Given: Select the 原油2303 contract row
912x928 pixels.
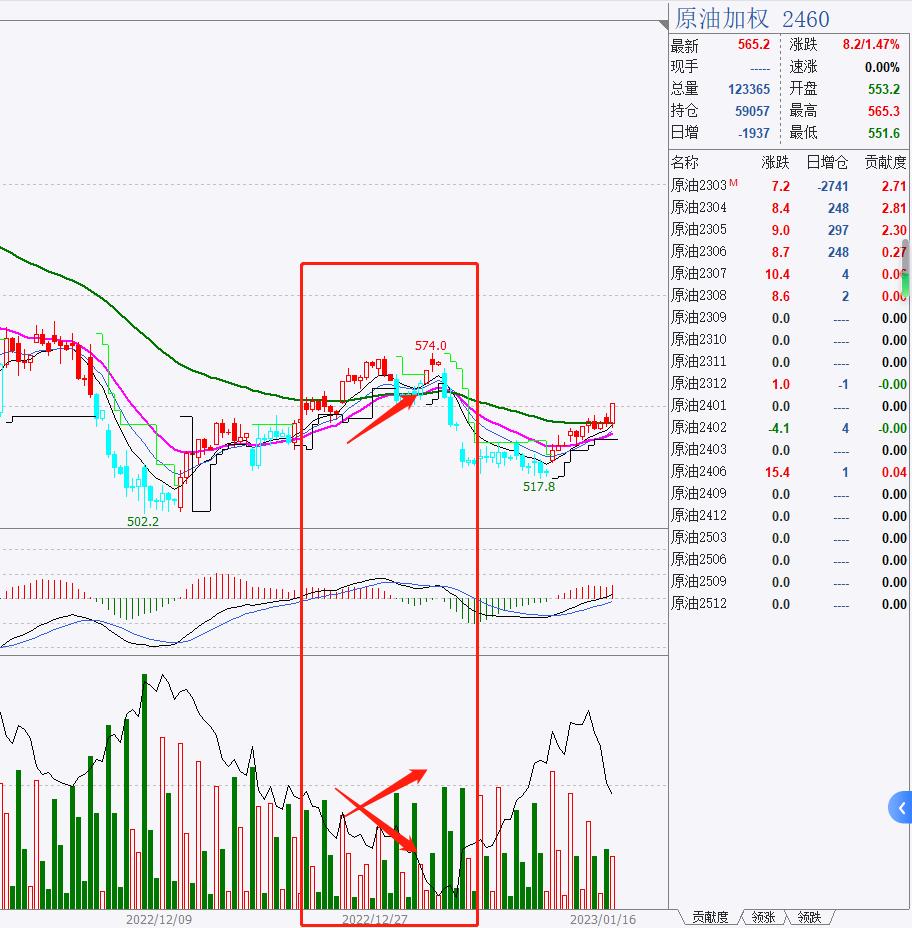Looking at the screenshot, I should point(788,186).
